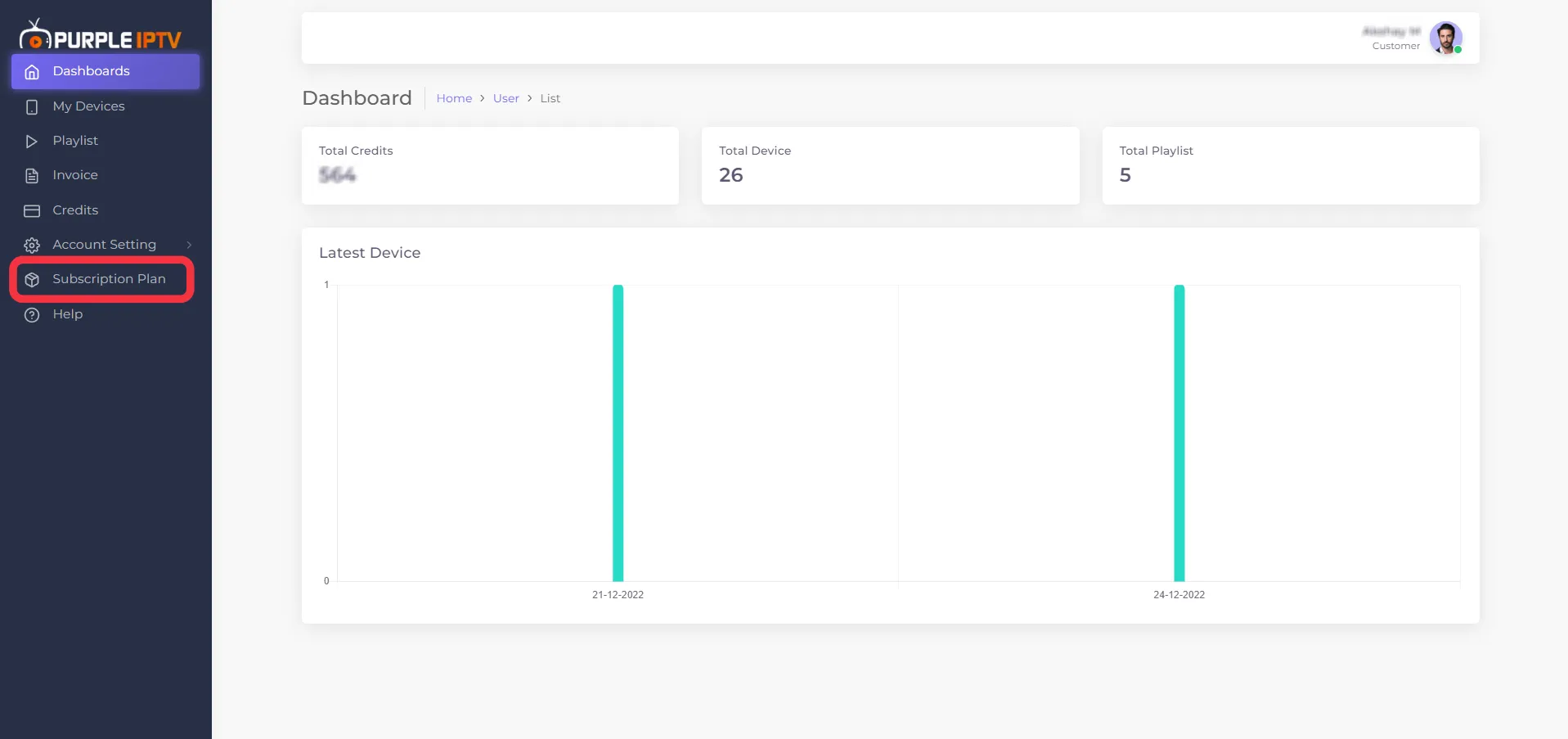
Task: Click the Total Playlist label
Action: (x=1156, y=151)
